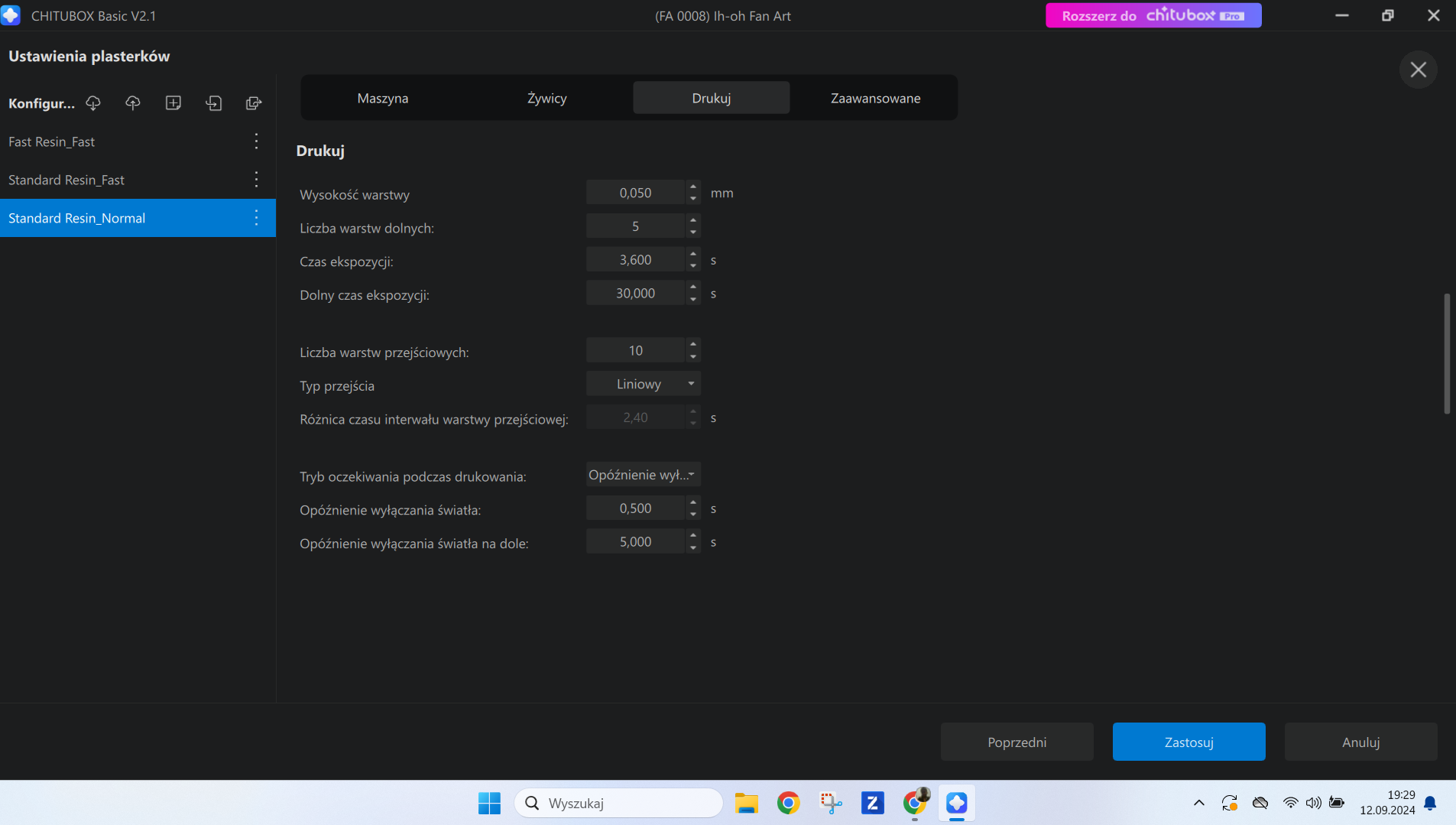Click the Poprzedni button
Screen dimensions: 1456x825
pos(1017,742)
